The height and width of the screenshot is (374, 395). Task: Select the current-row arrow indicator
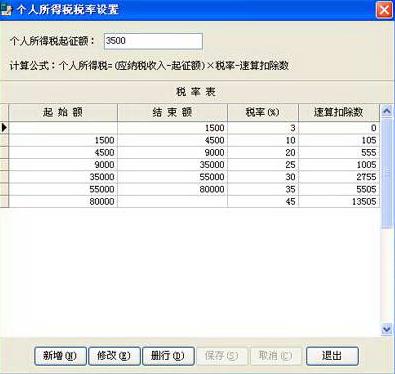click(4, 128)
